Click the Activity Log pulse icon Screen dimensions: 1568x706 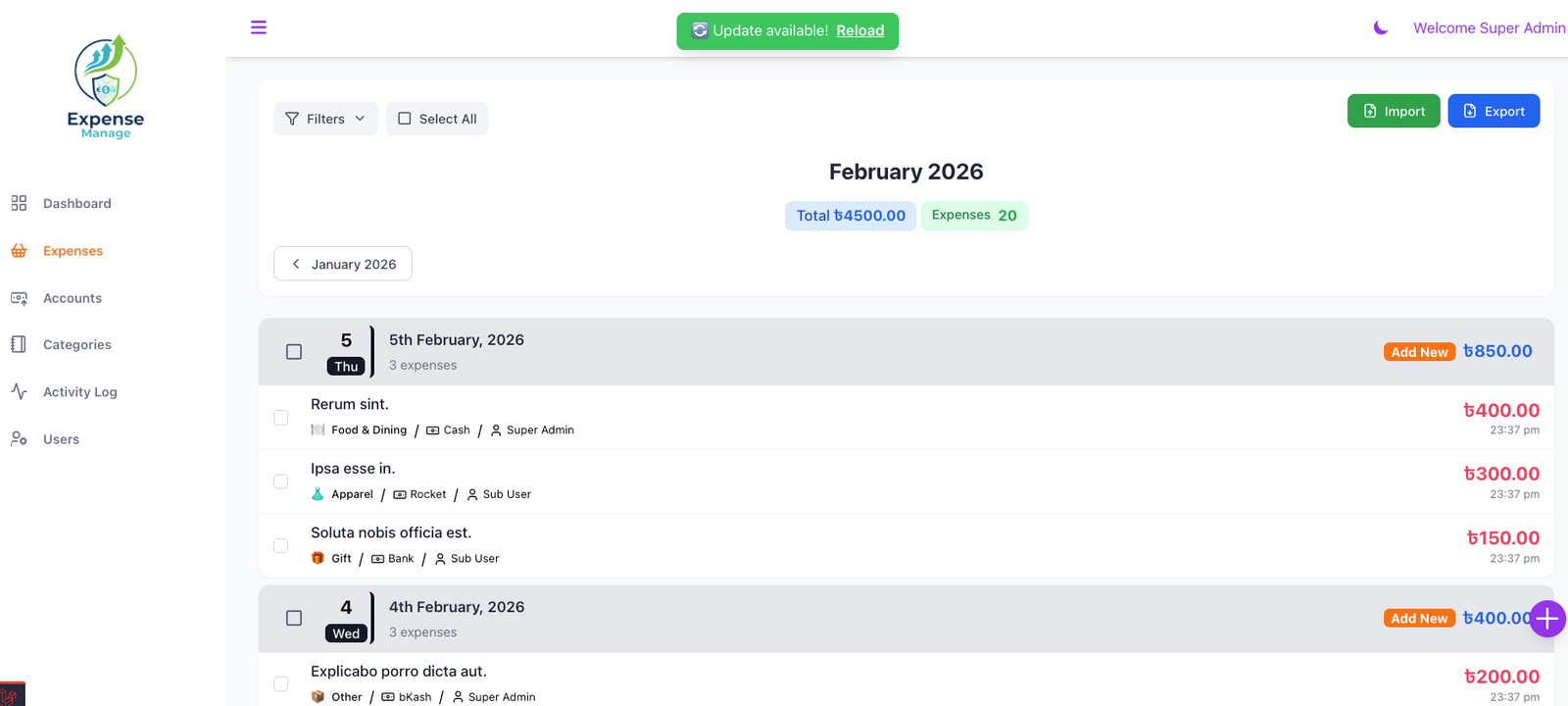click(19, 391)
